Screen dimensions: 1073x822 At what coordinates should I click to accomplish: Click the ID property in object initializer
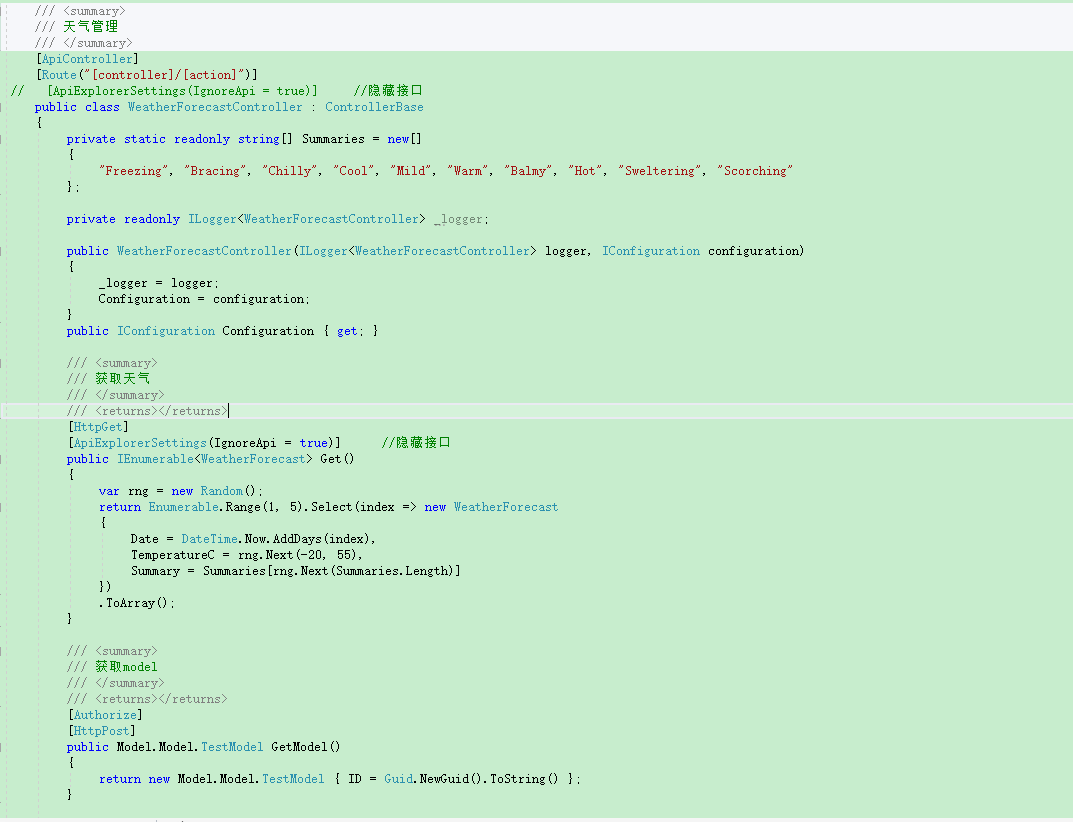(354, 779)
